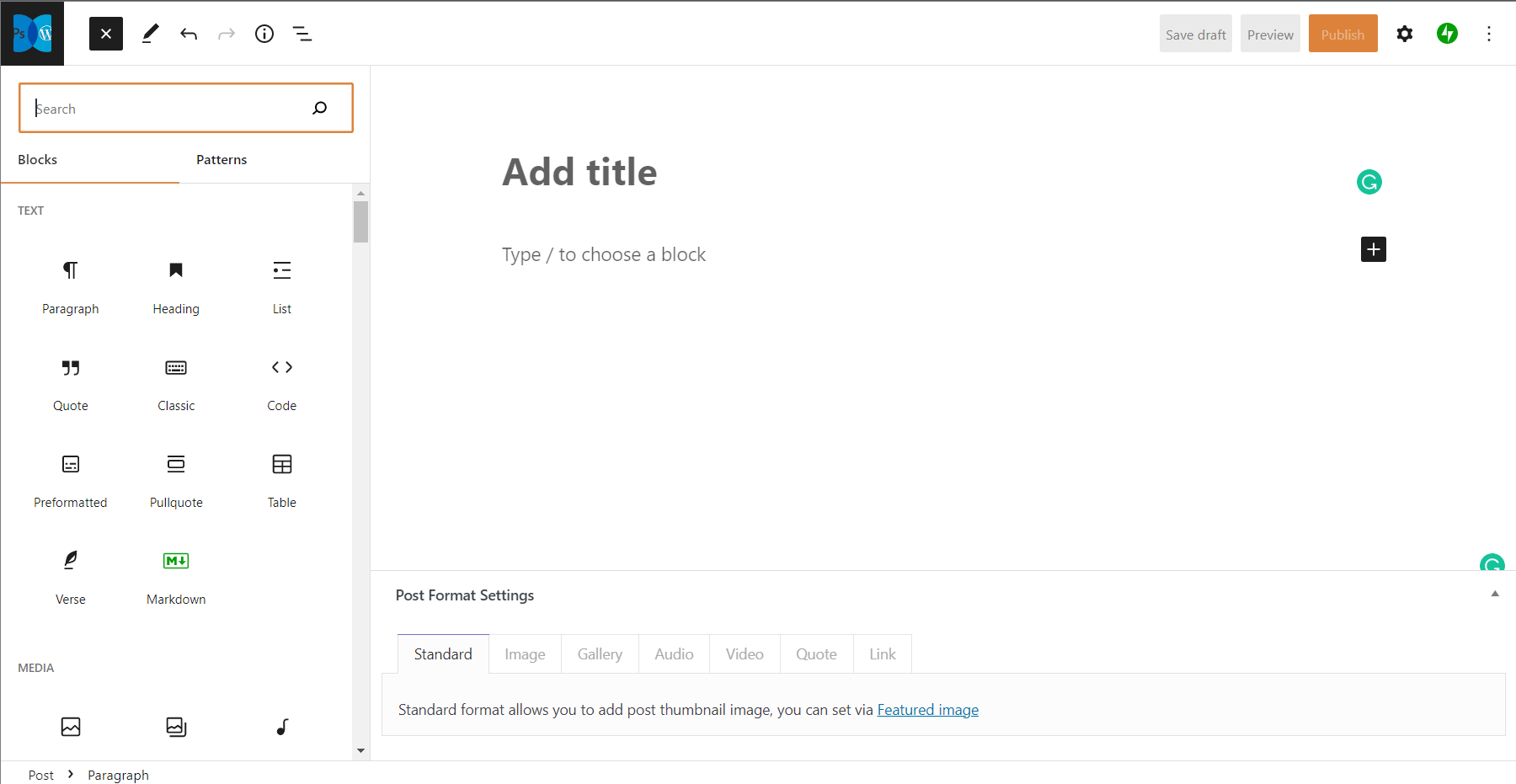Screen dimensions: 1516x784
Task: Add a Verse block
Action: point(71,577)
